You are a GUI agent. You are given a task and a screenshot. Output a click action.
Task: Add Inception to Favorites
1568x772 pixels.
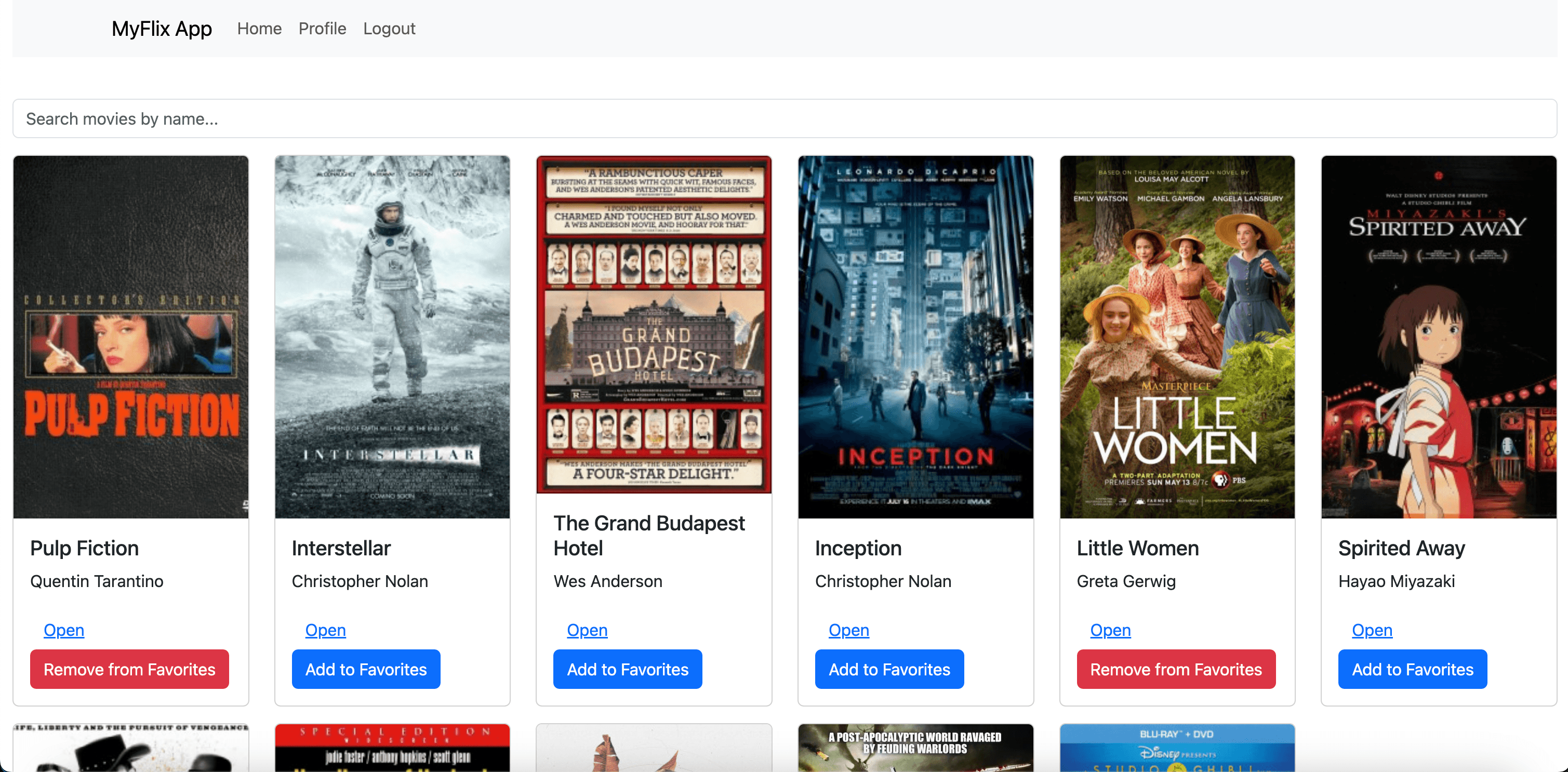pyautogui.click(x=889, y=669)
